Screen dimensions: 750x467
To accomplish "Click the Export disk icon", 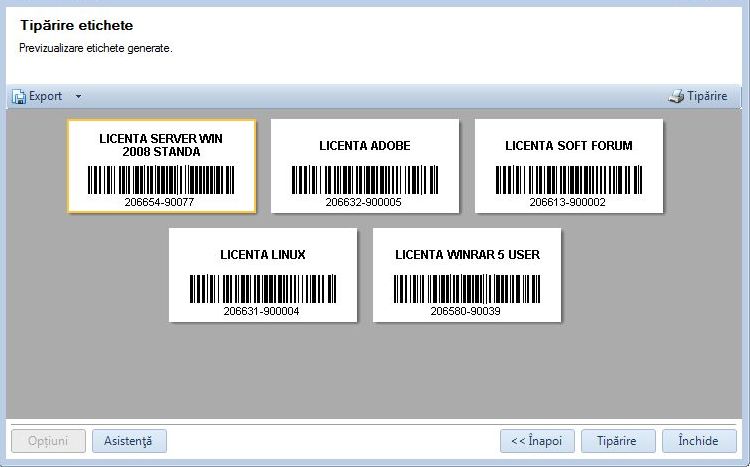I will [19, 97].
